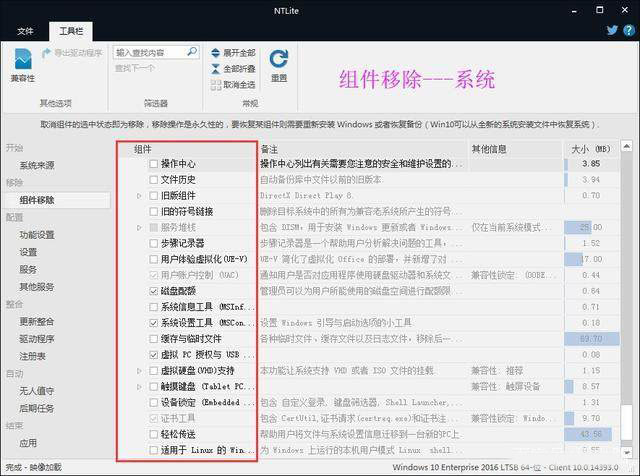Viewport: 640px width, 476px height.
Task: Select the 3.85 size cell
Action: [x=591, y=164]
